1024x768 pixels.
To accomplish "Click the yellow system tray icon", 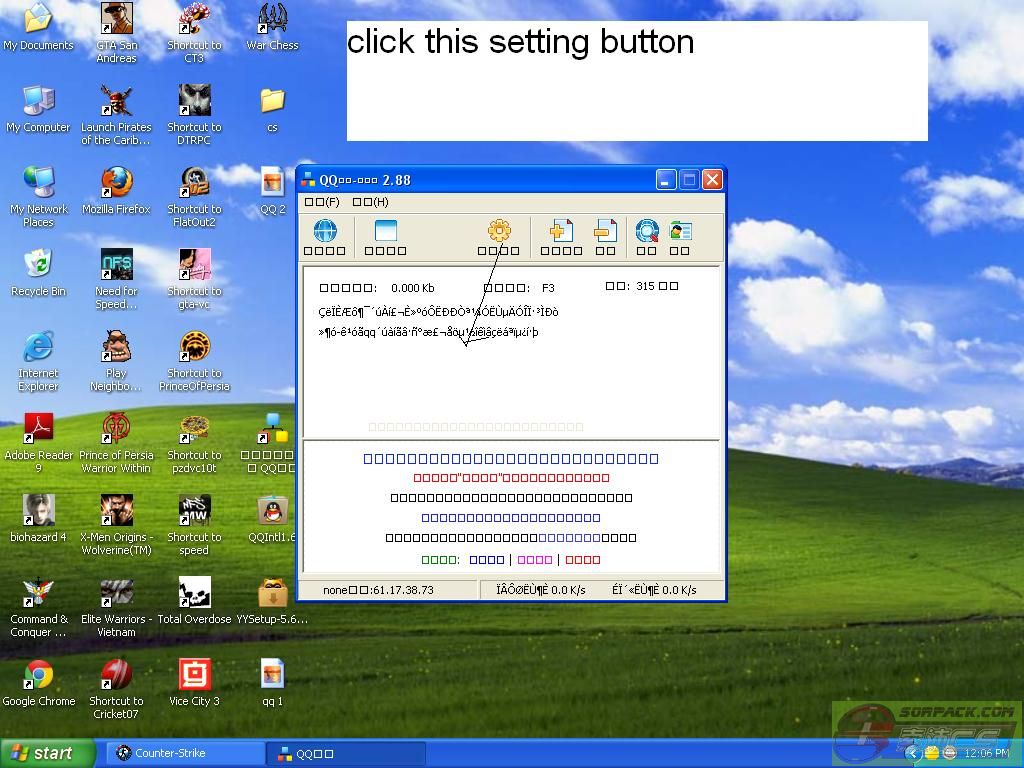I will pos(932,754).
